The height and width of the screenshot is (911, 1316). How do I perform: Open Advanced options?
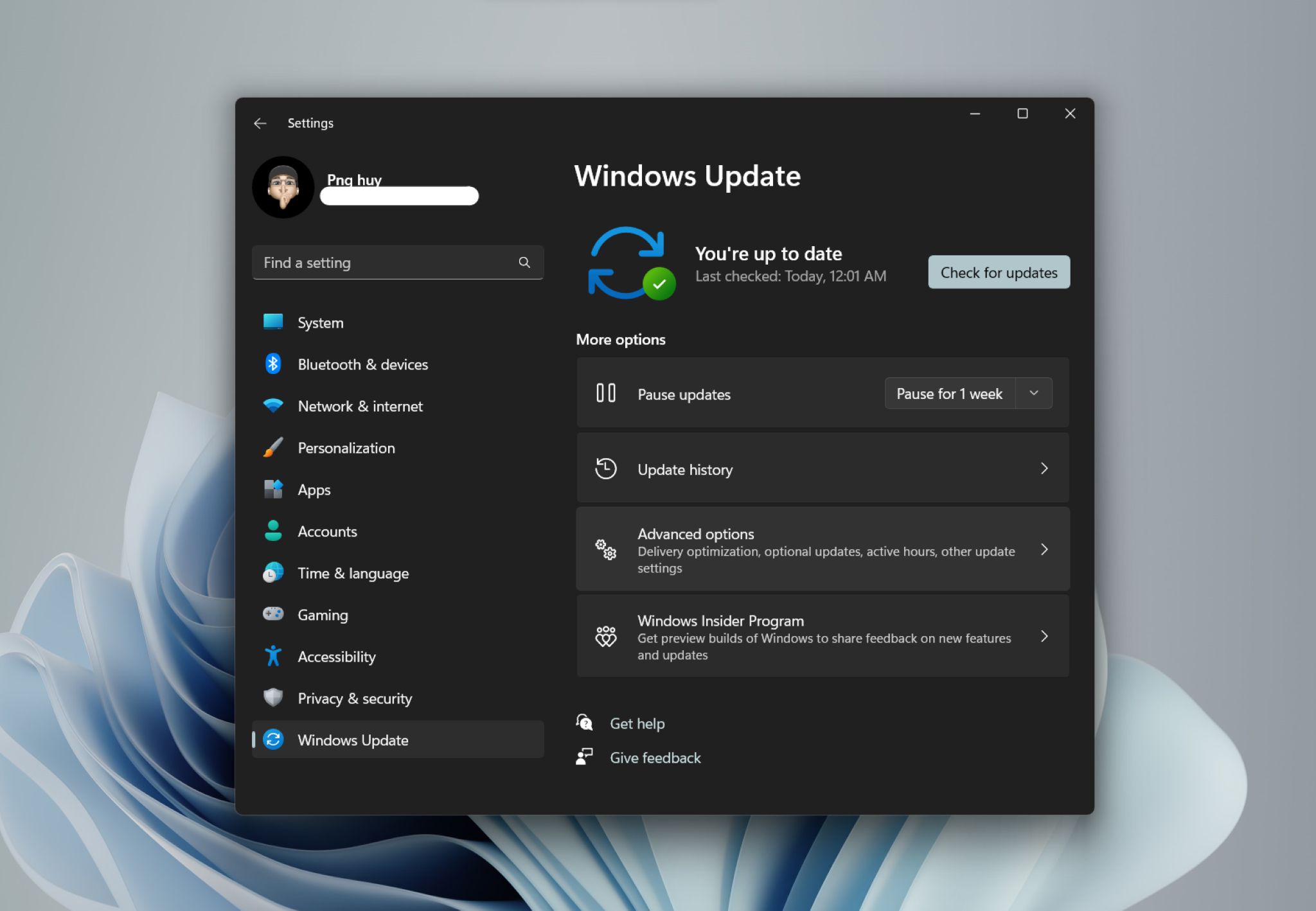(x=822, y=549)
